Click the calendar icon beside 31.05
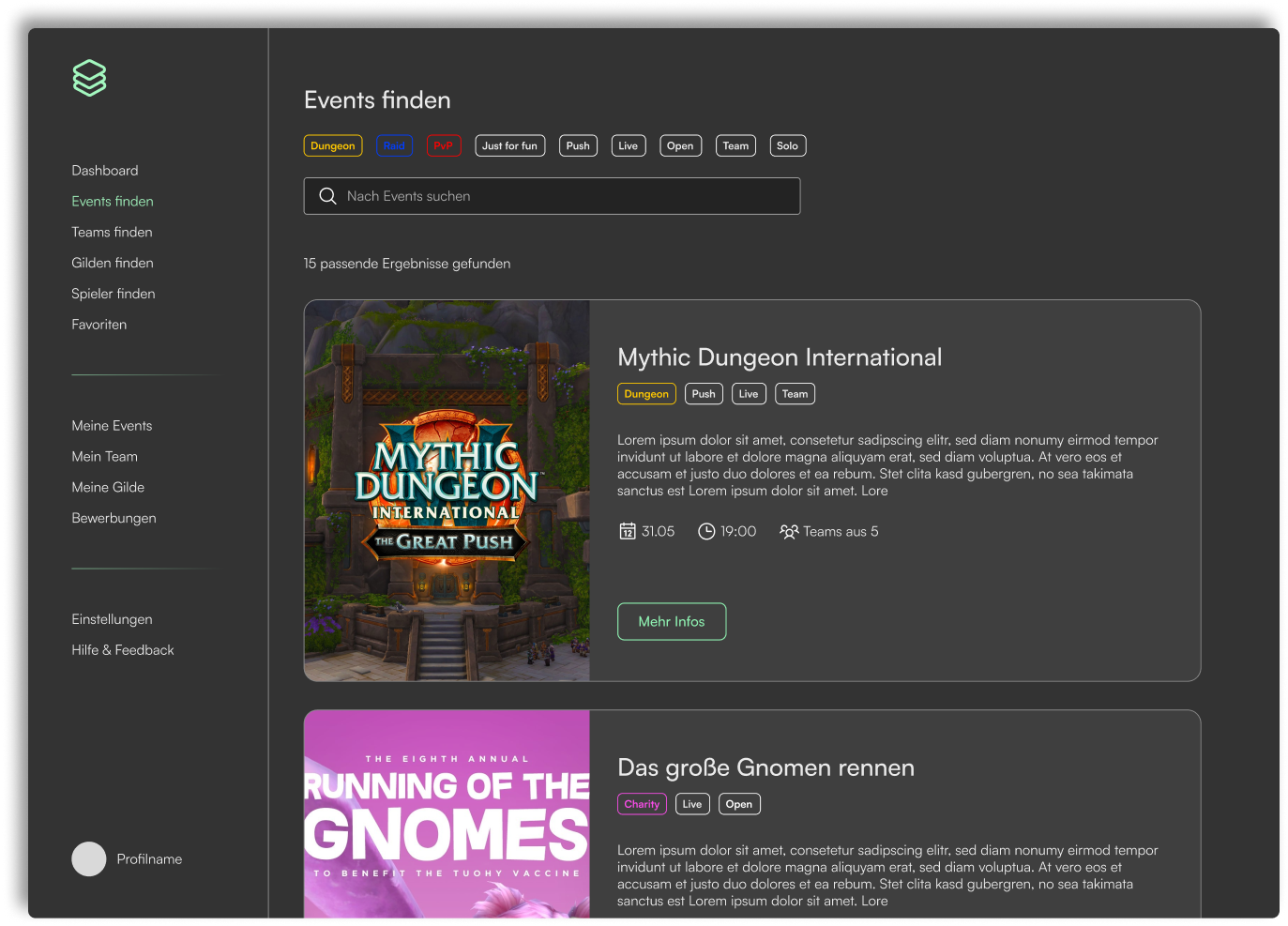 point(628,531)
